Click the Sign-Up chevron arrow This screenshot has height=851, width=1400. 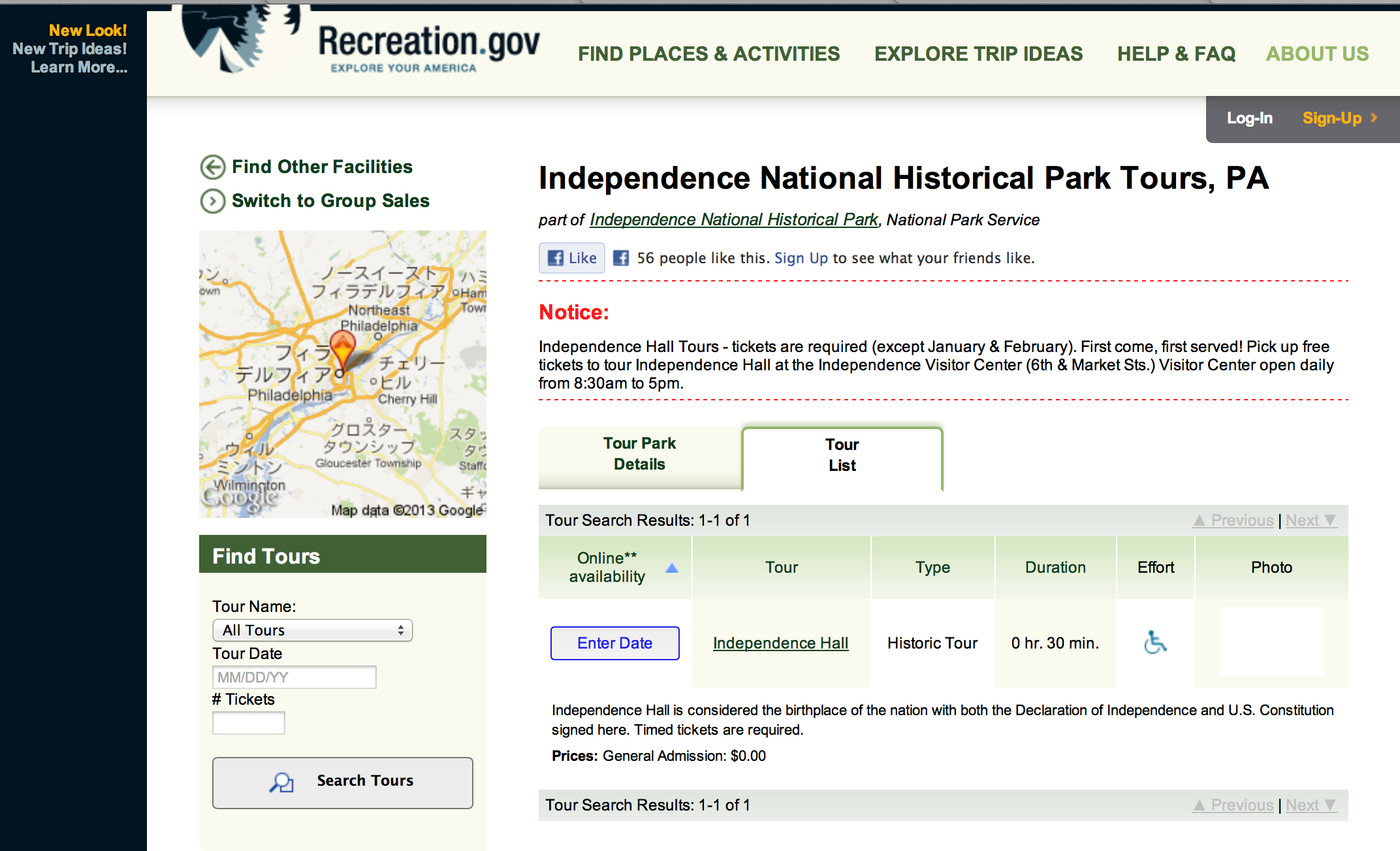tap(1374, 118)
